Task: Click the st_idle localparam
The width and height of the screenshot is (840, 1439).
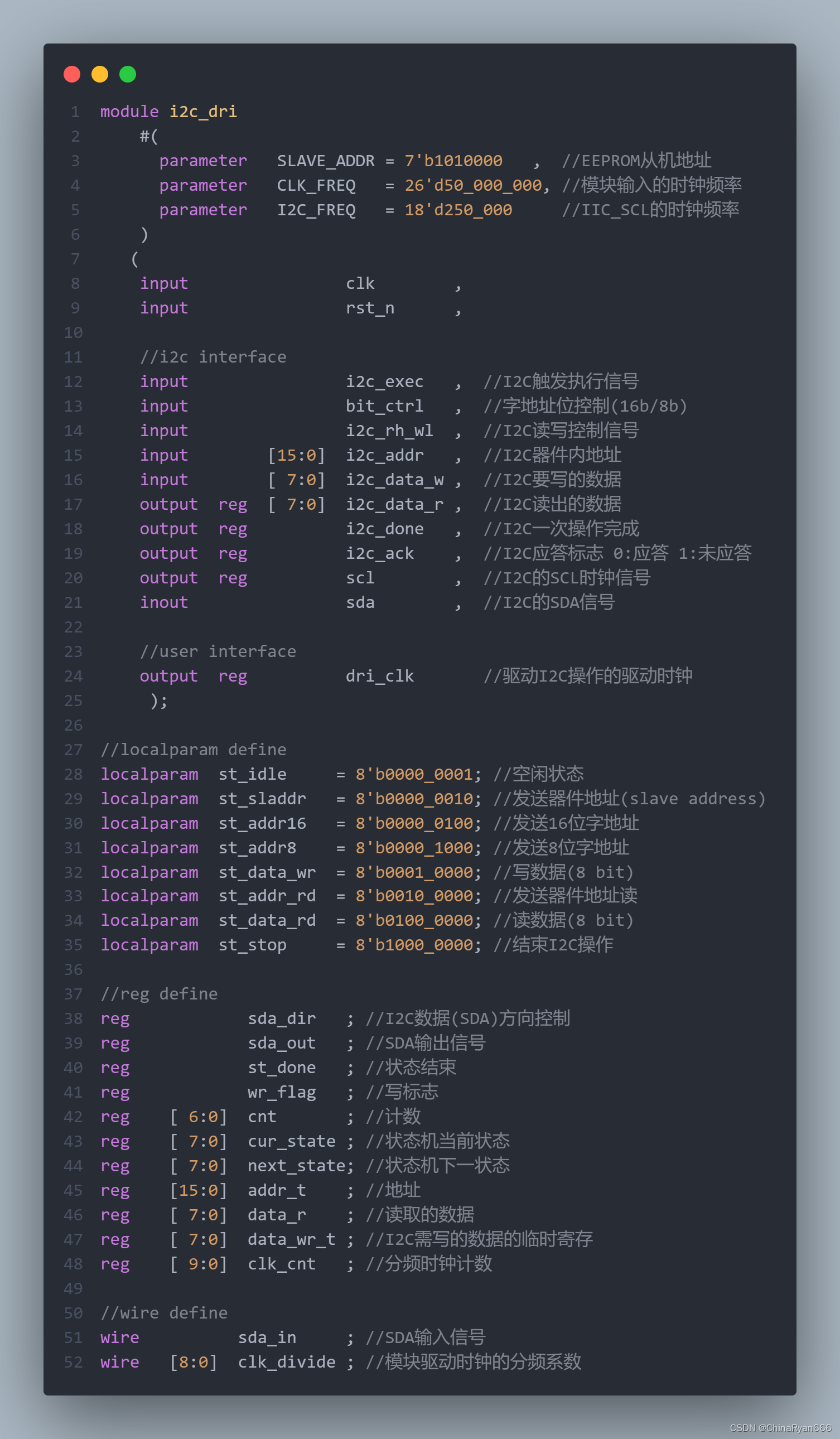Action: (253, 775)
